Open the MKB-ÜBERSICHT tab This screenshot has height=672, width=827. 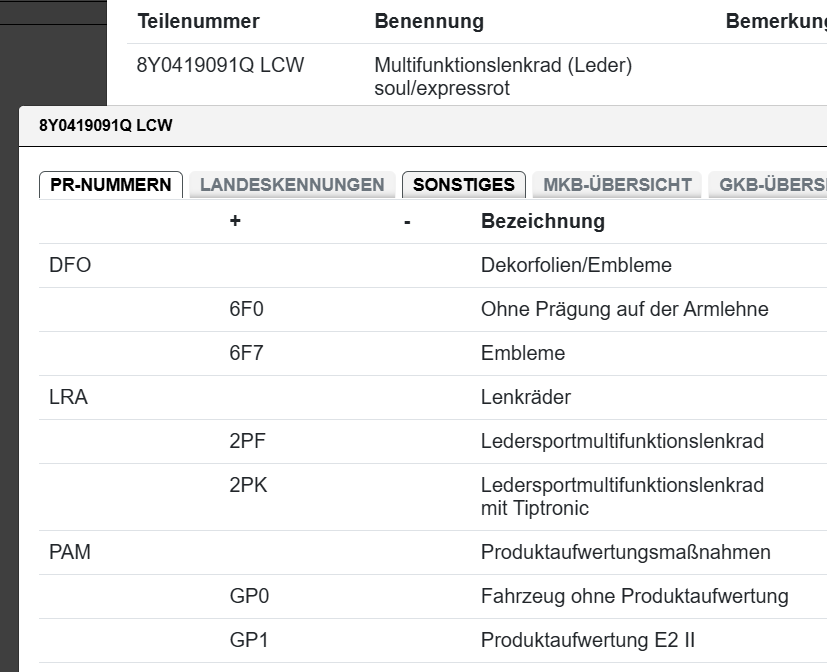coord(617,185)
